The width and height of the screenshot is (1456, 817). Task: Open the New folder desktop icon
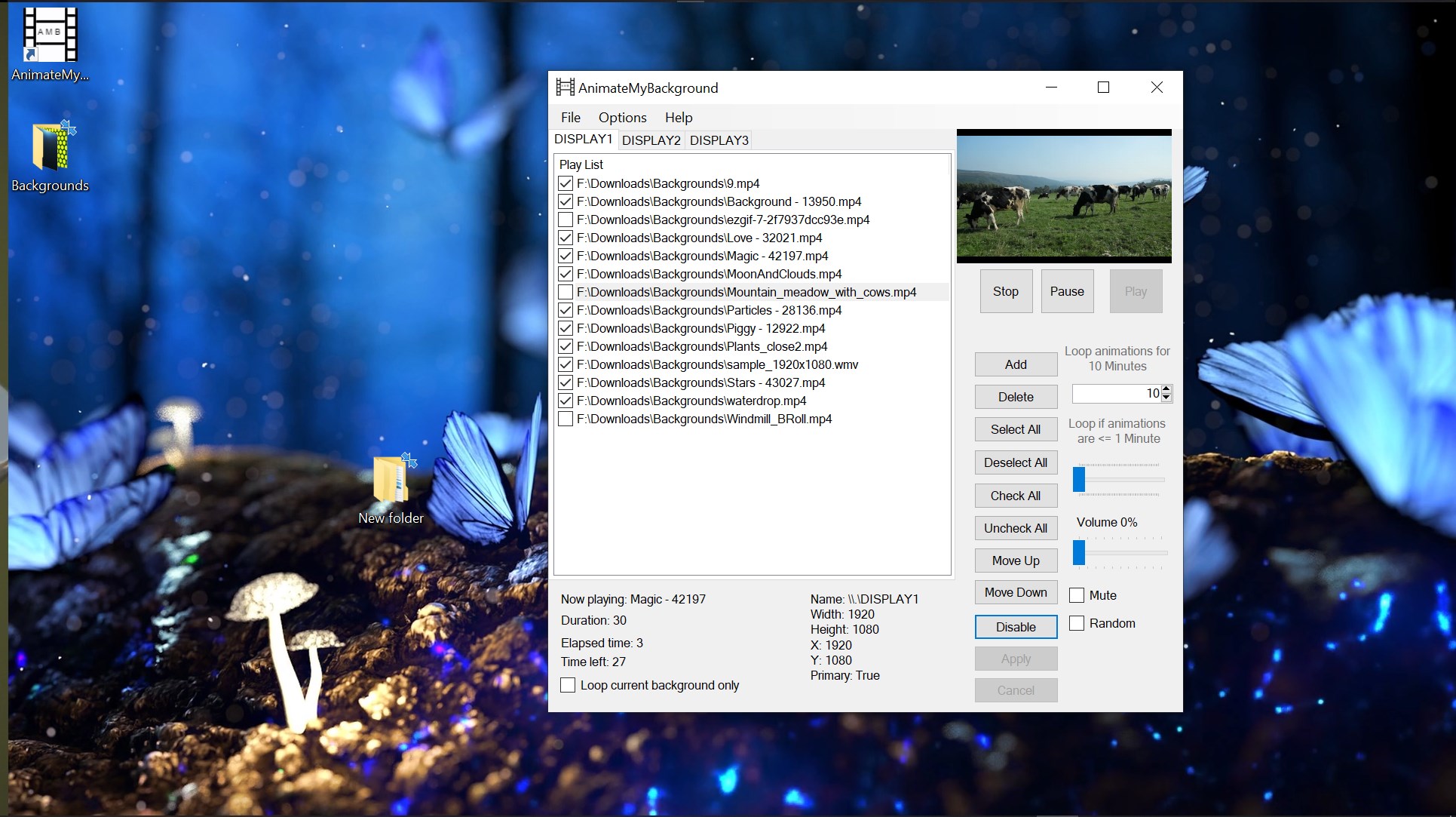pos(391,480)
